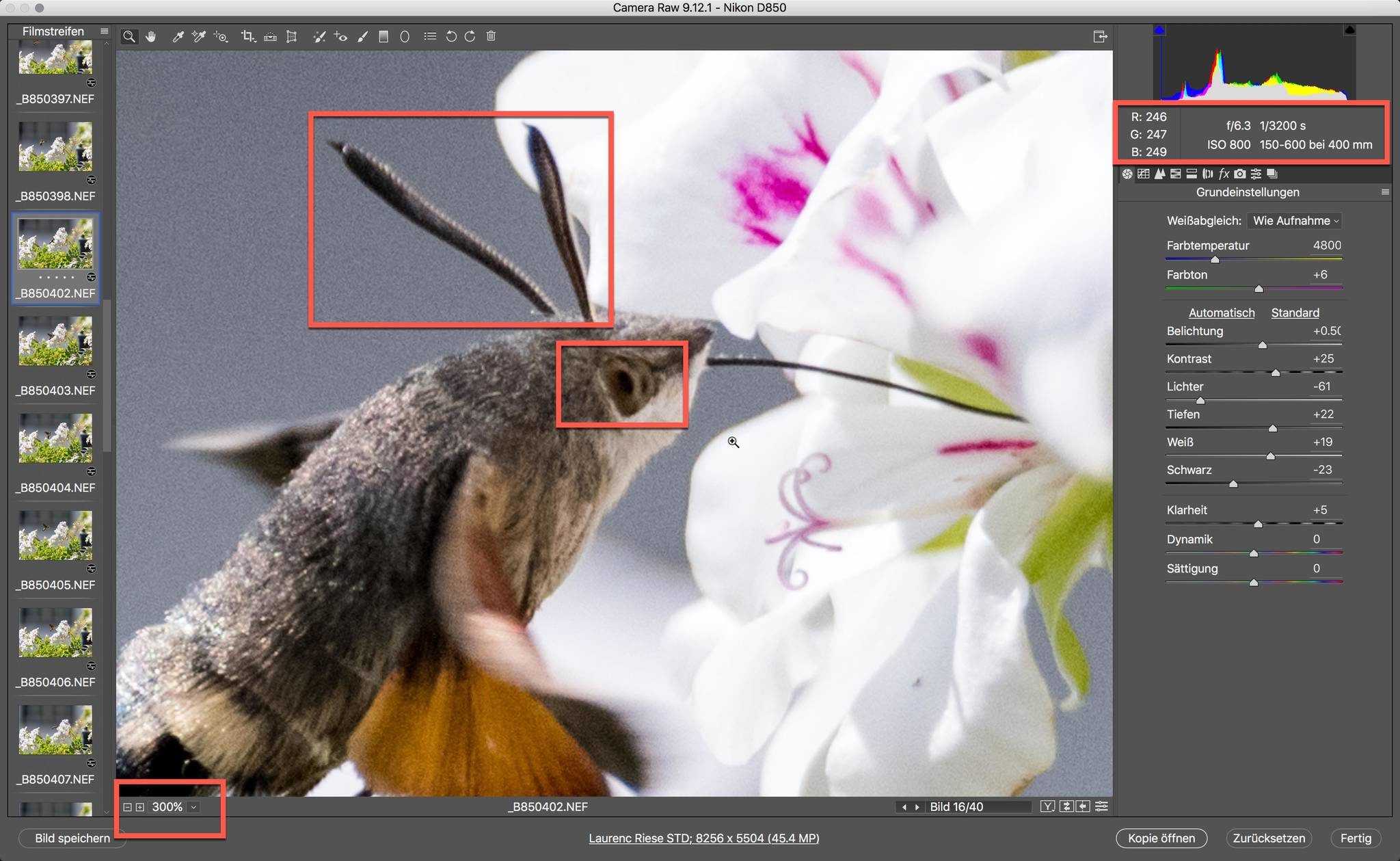Open the Camera Calibration tab
This screenshot has height=861, width=1400.
pyautogui.click(x=1240, y=174)
